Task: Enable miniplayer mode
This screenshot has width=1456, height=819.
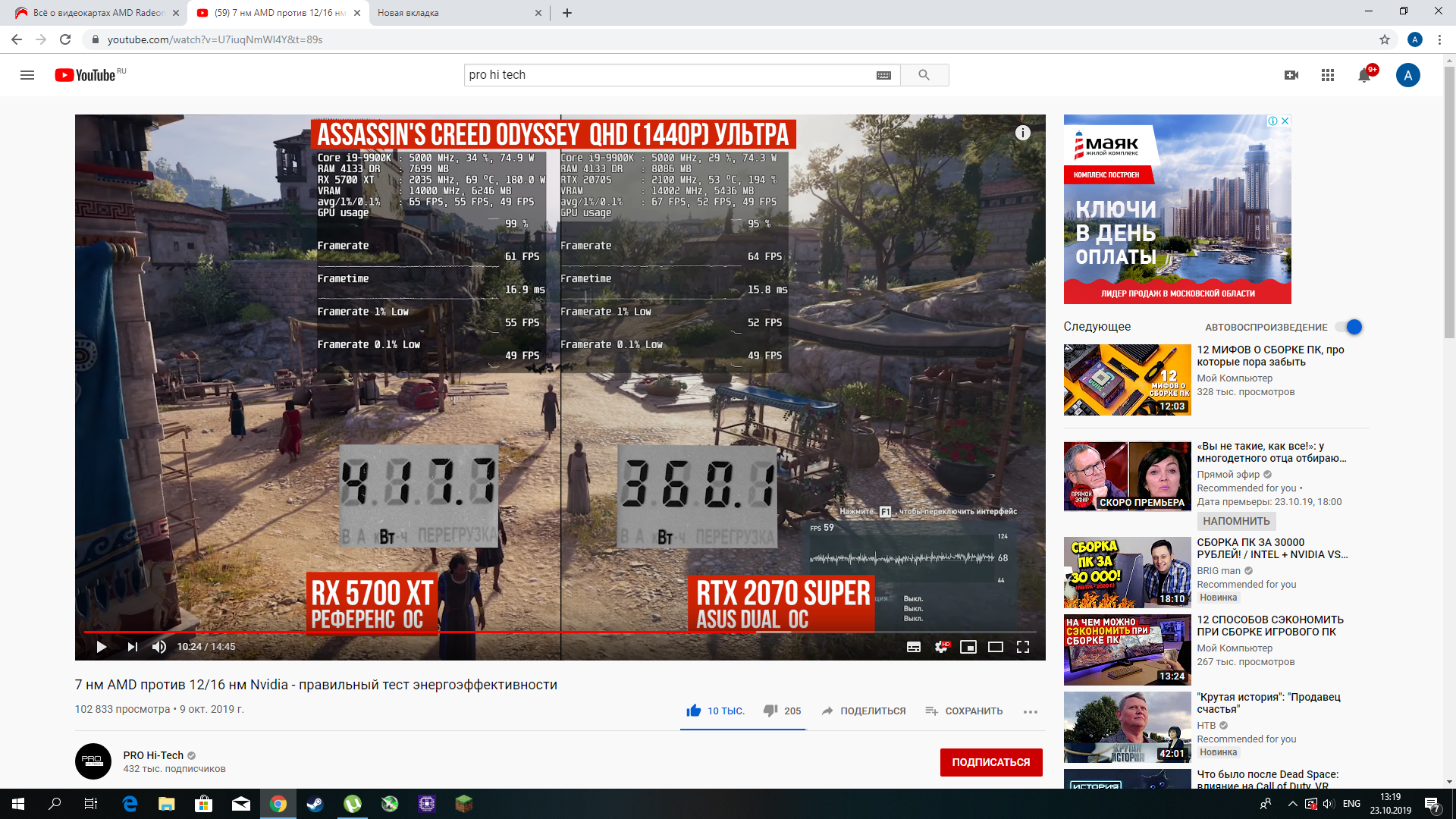Action: tap(968, 647)
